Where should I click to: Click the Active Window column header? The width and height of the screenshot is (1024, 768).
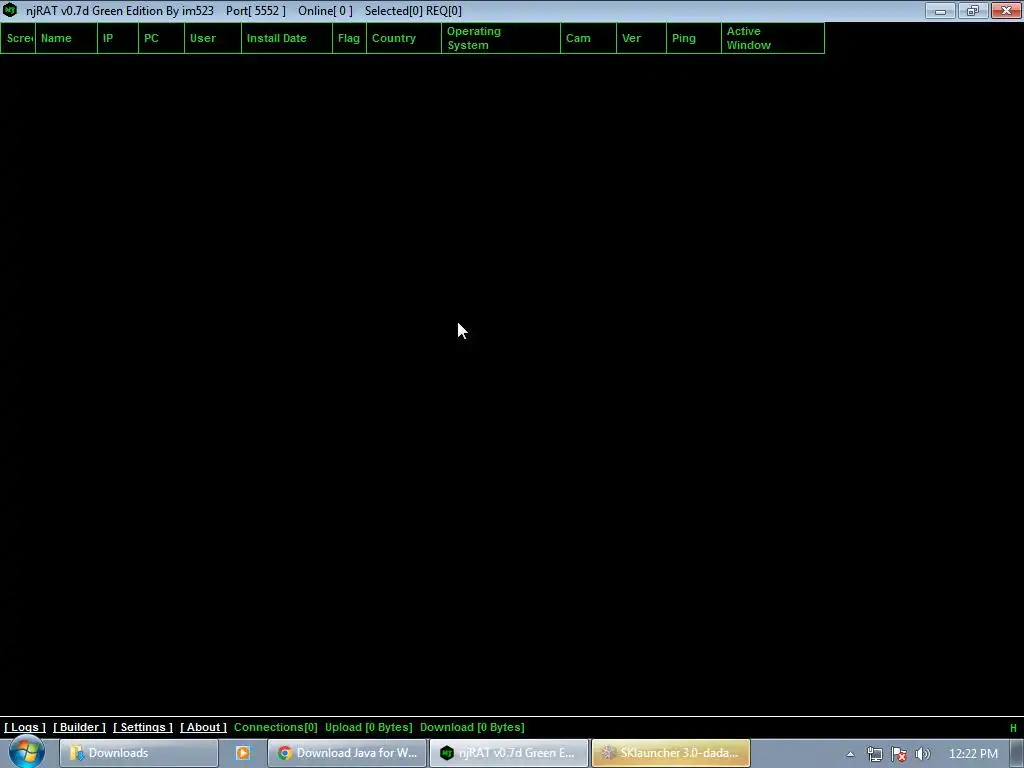point(773,38)
